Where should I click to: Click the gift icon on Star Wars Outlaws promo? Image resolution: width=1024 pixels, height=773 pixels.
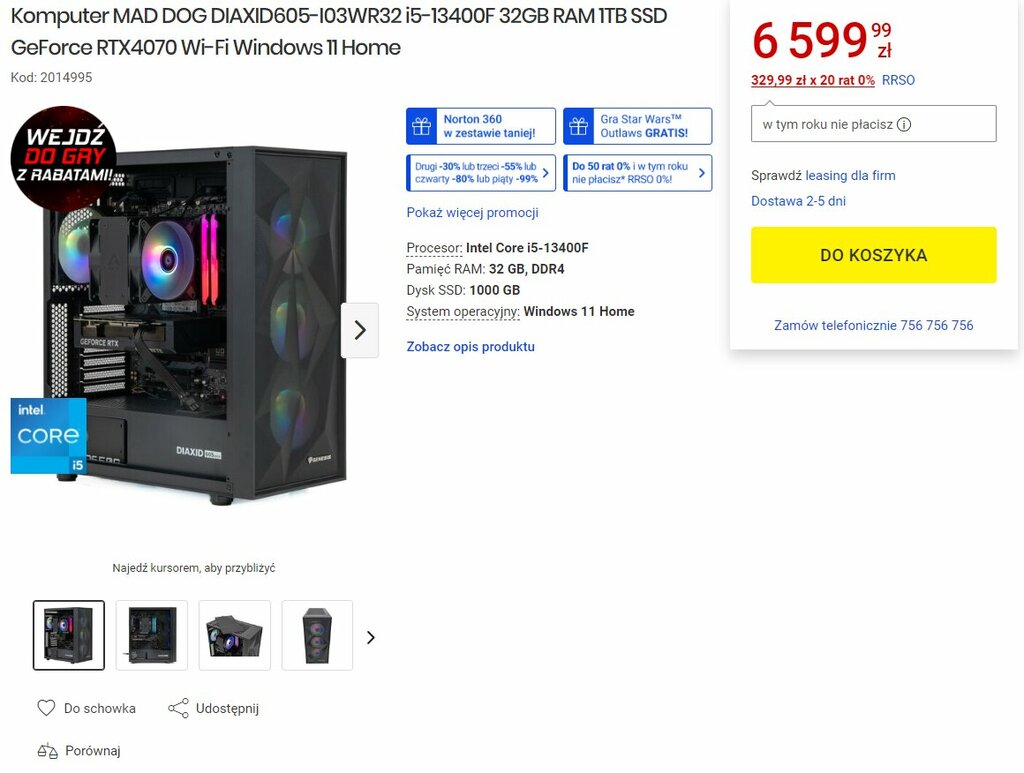[579, 126]
